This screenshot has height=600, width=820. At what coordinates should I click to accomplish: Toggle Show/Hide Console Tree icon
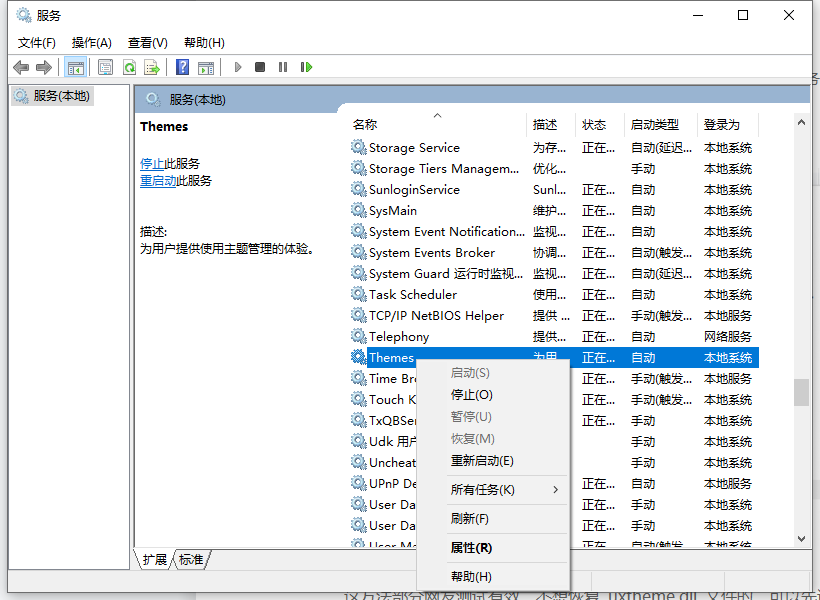coord(75,67)
